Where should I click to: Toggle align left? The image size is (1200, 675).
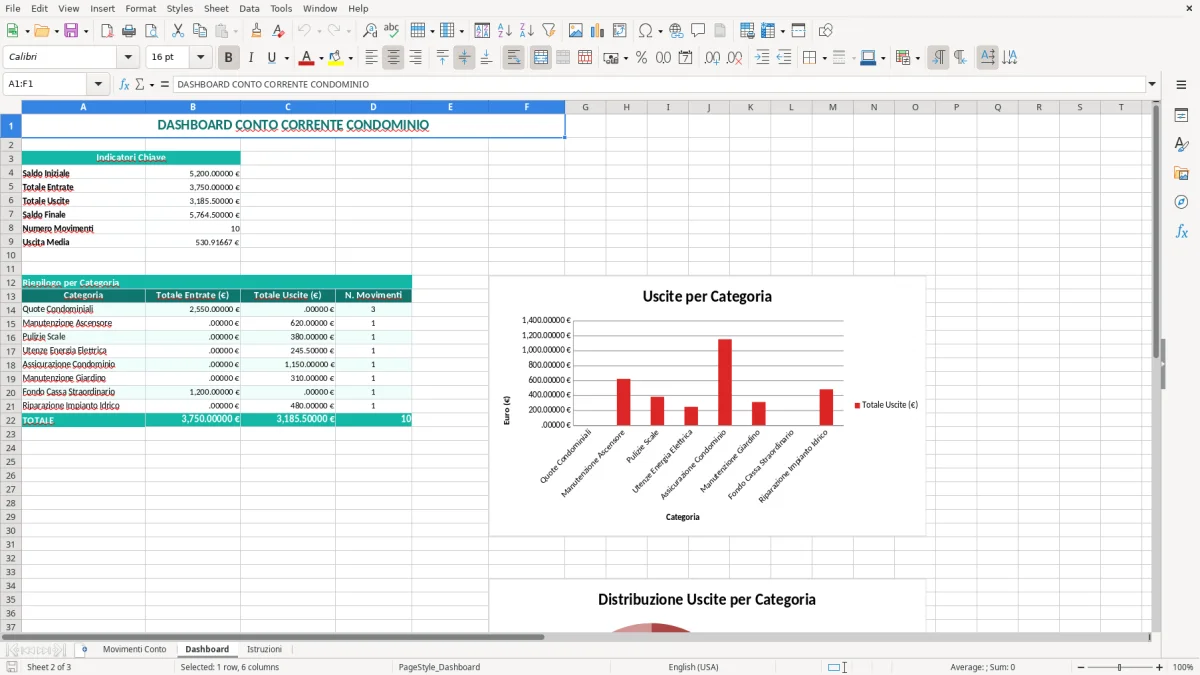371,58
